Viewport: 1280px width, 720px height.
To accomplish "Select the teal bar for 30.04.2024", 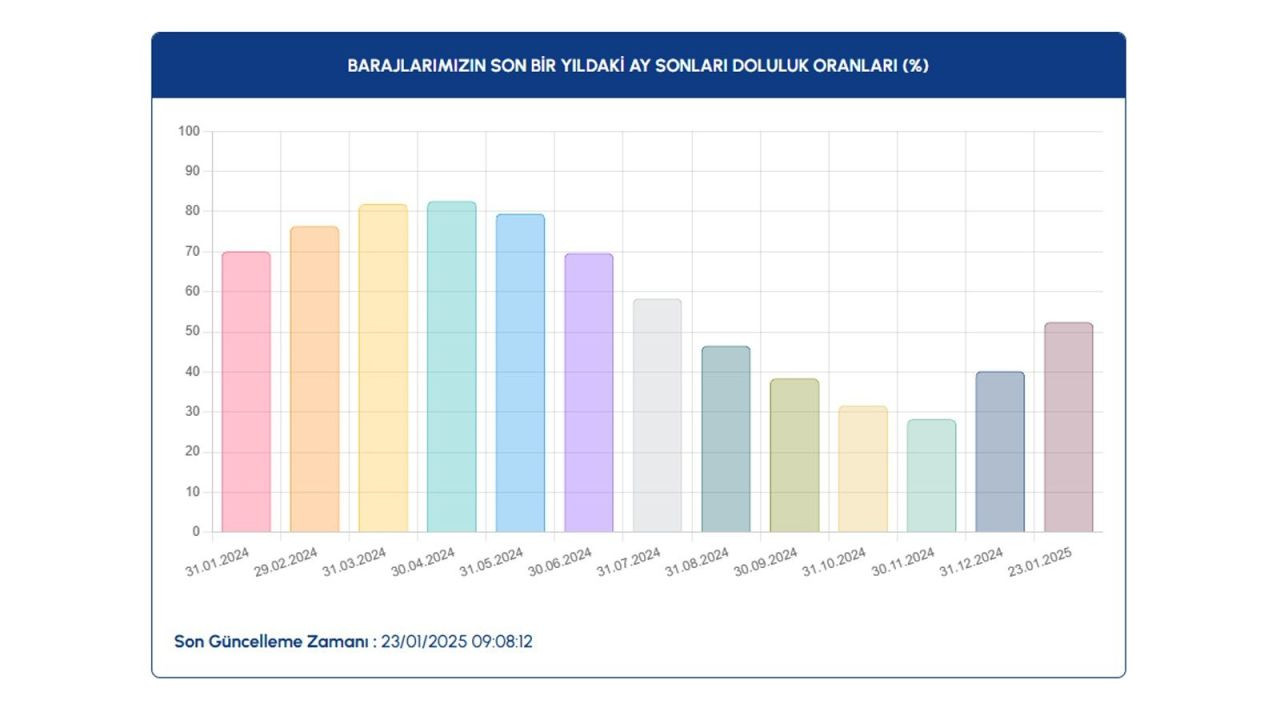I will click(452, 367).
